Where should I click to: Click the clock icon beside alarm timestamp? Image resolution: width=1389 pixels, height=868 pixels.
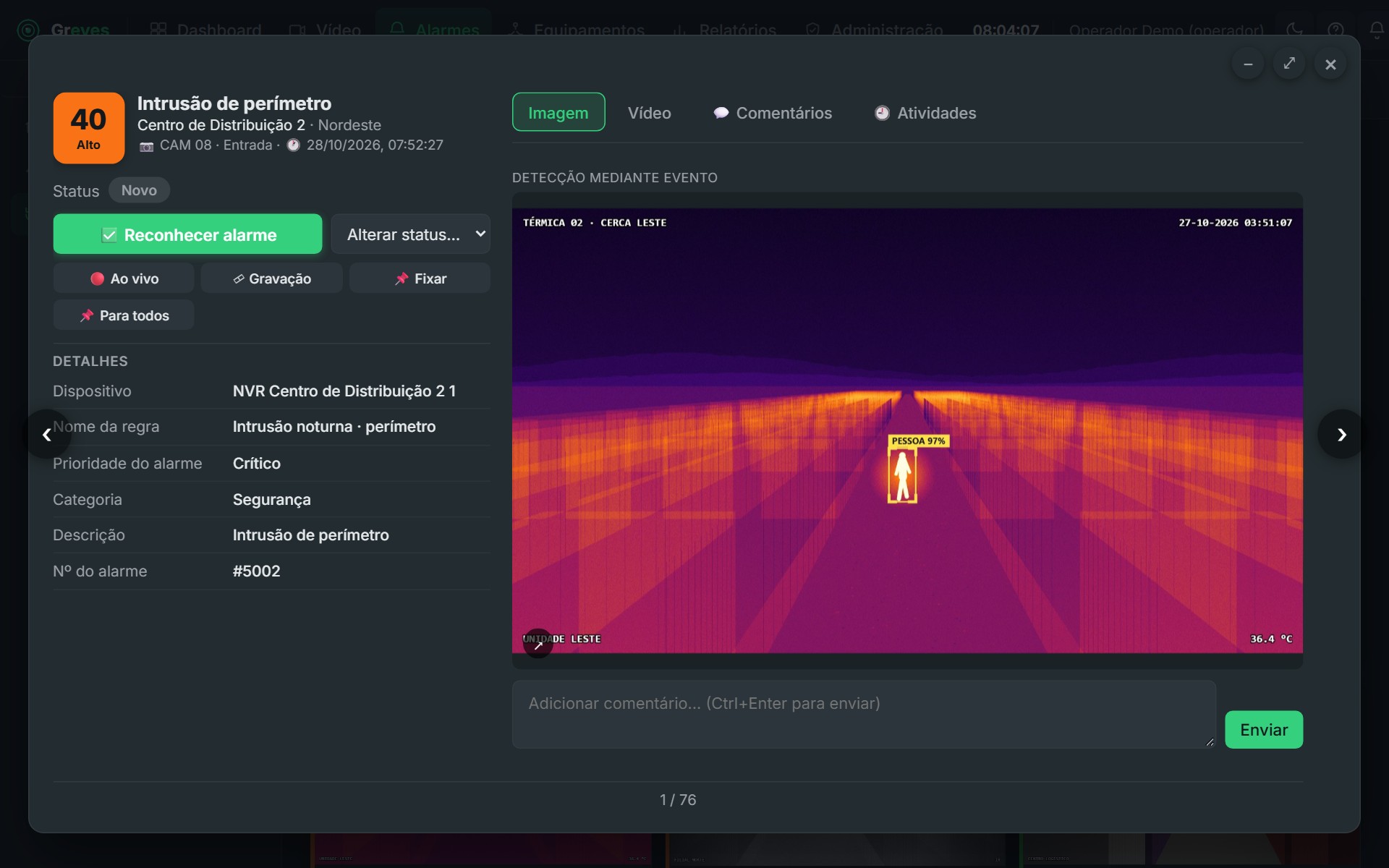tap(293, 145)
